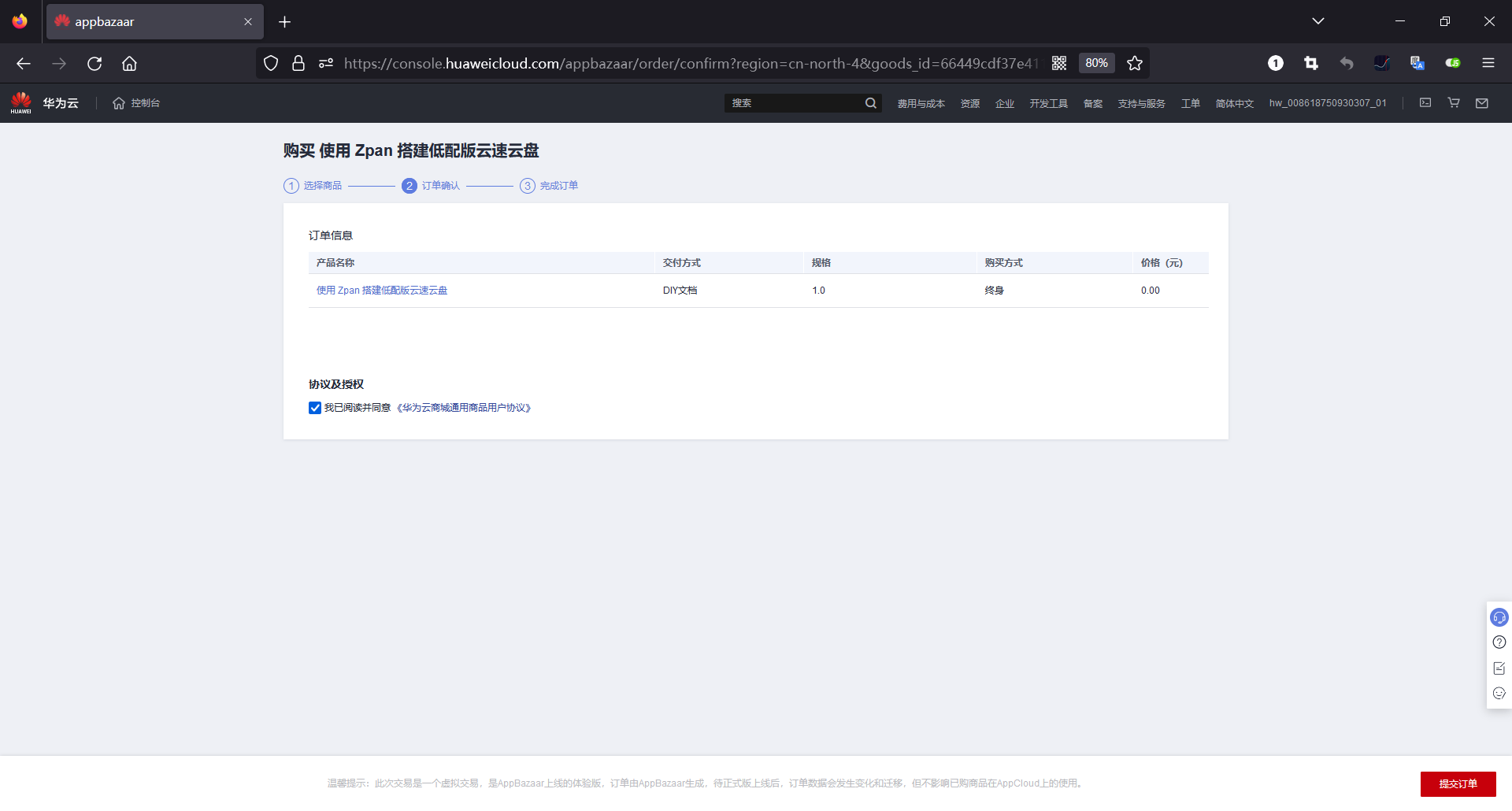Image resolution: width=1512 pixels, height=811 pixels.
Task: Open the 企业 menu
Action: [x=1005, y=104]
